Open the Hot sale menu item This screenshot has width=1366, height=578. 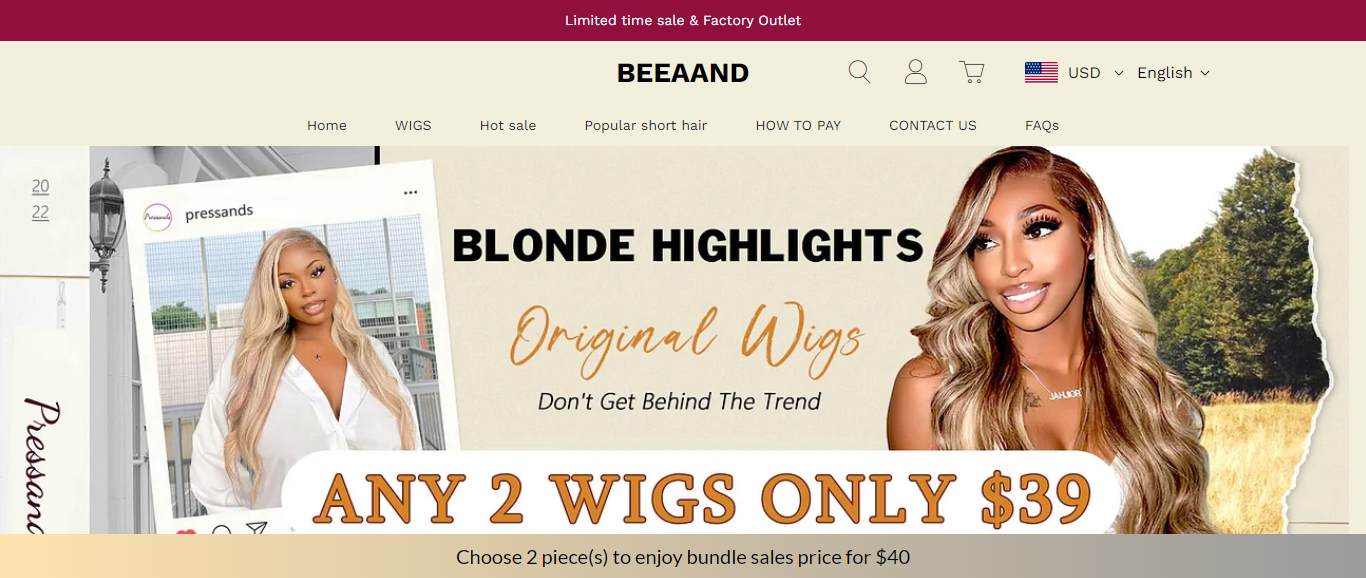(x=508, y=125)
